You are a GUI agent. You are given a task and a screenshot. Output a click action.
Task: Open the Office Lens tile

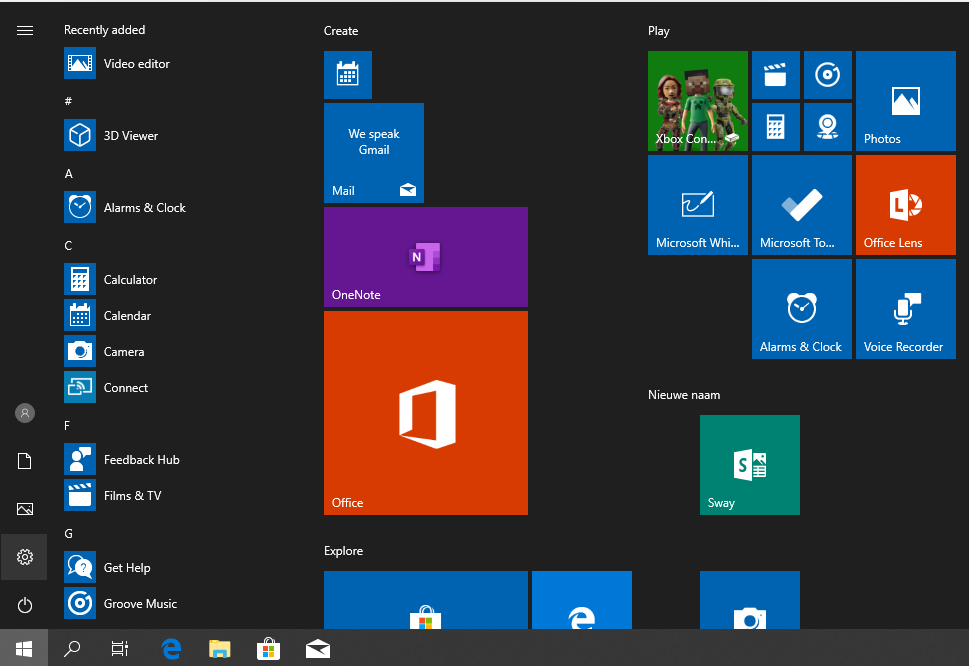(x=905, y=204)
